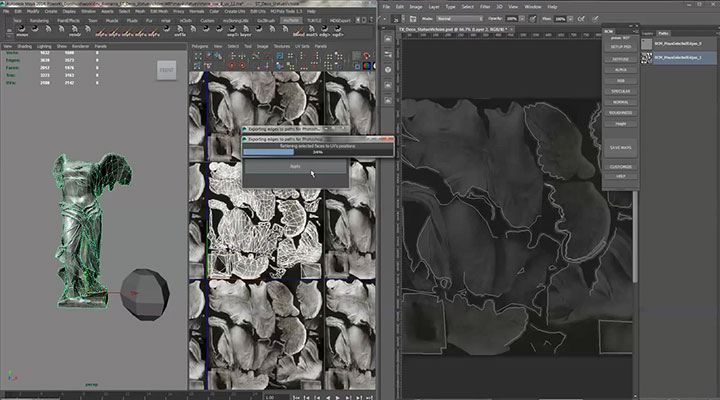Select path BCM_MayaSelectedEdges_0
This screenshot has width=720, height=400.
[678, 44]
